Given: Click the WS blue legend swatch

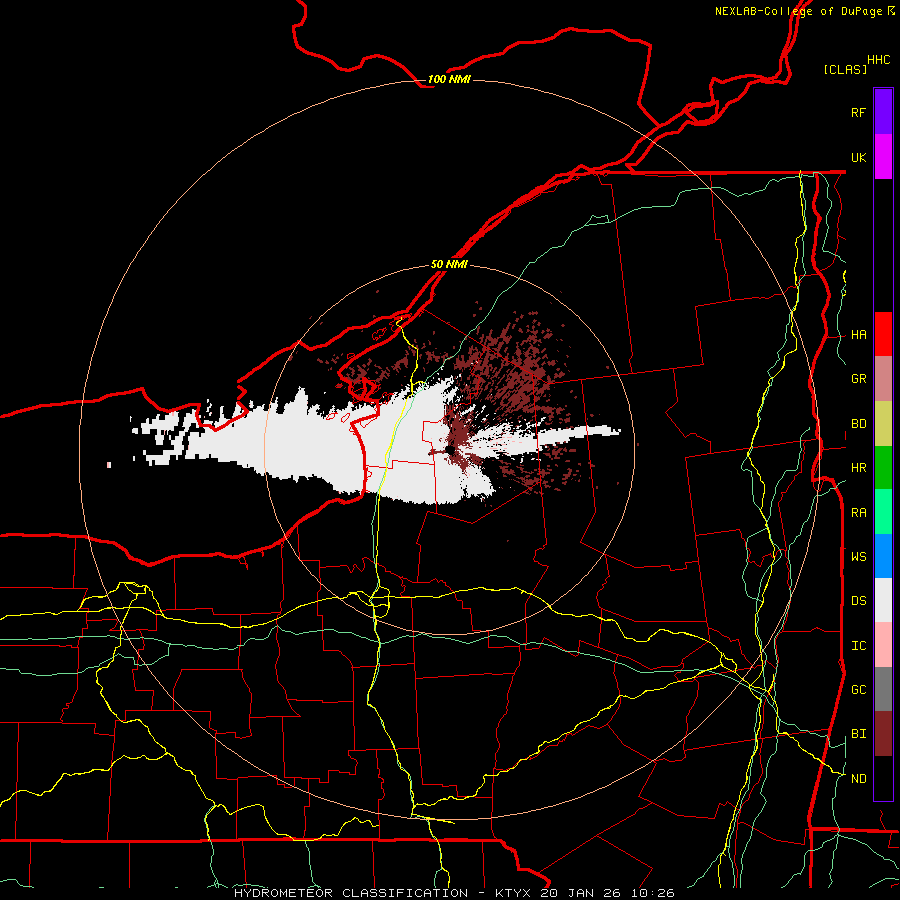Looking at the screenshot, I should 883,556.
